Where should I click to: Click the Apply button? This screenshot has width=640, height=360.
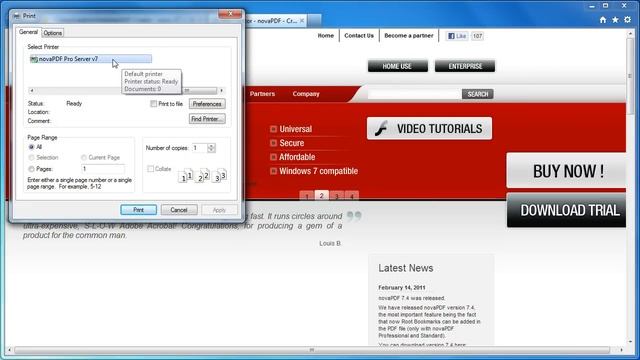click(x=219, y=210)
